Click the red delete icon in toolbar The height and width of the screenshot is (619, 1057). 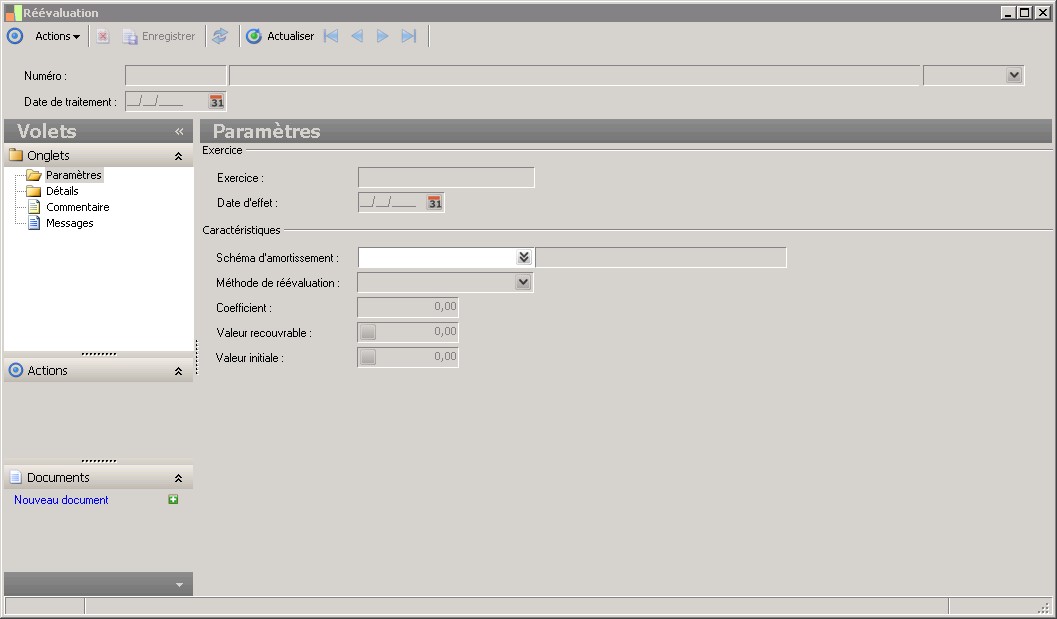(x=102, y=36)
